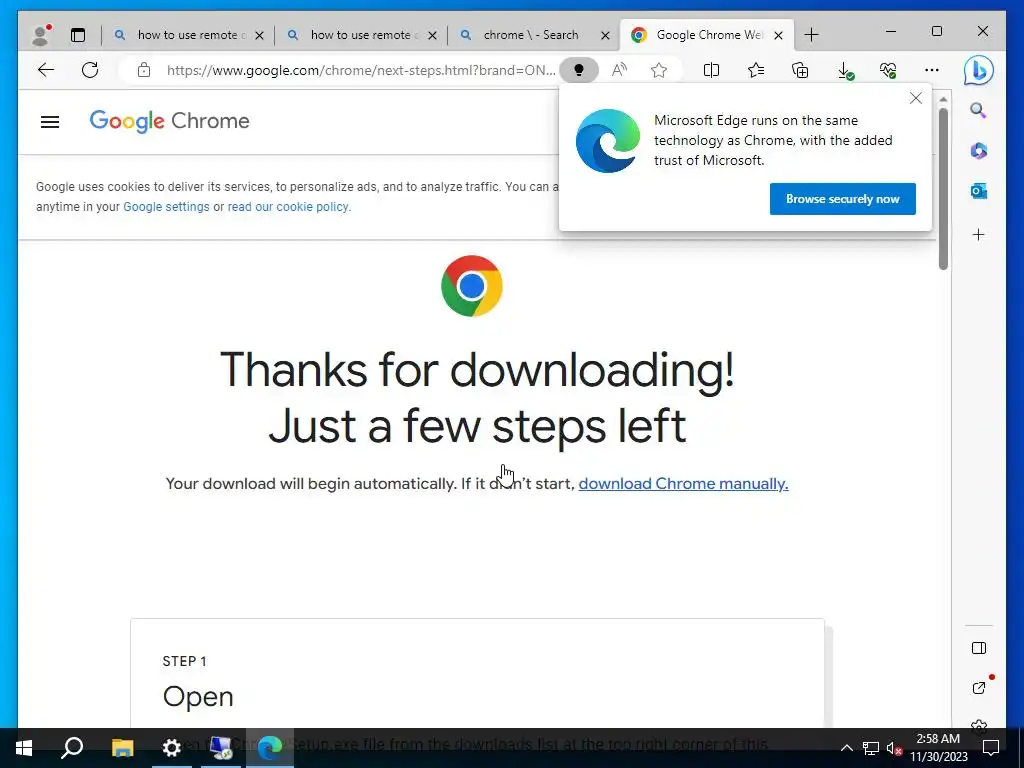Viewport: 1024px width, 768px height.
Task: Open Browser essentials heart icon
Action: point(888,70)
